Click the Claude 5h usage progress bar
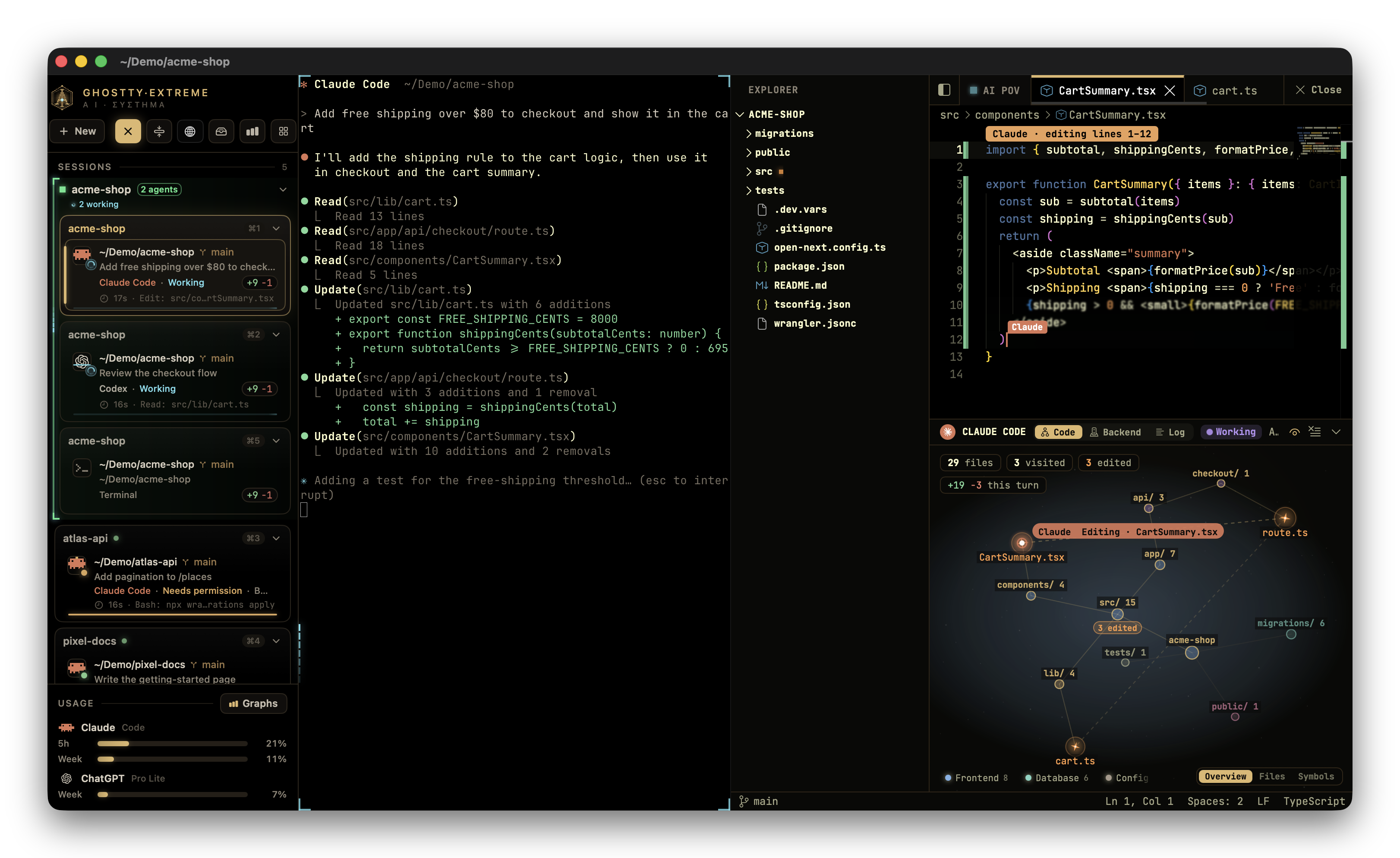 click(x=172, y=743)
